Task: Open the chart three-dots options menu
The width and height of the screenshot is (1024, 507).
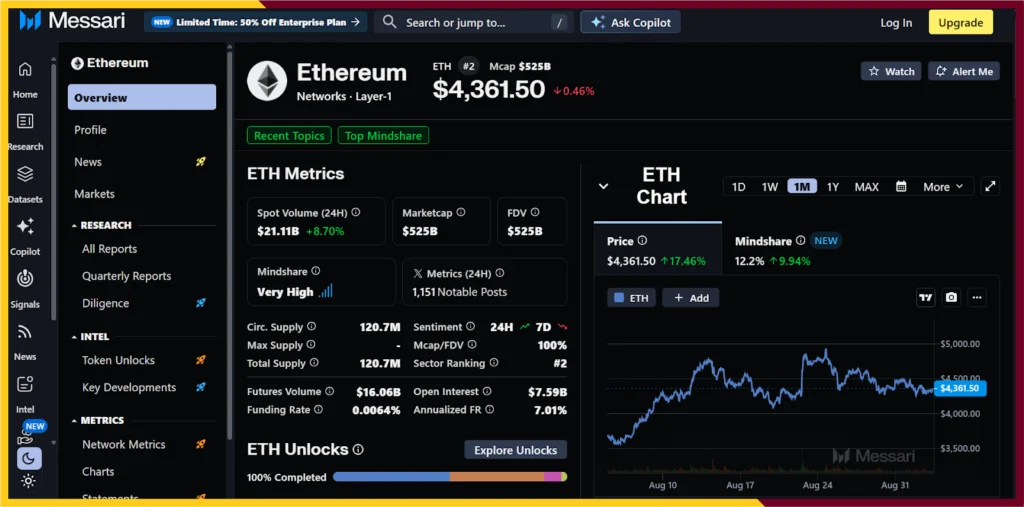Action: [977, 297]
